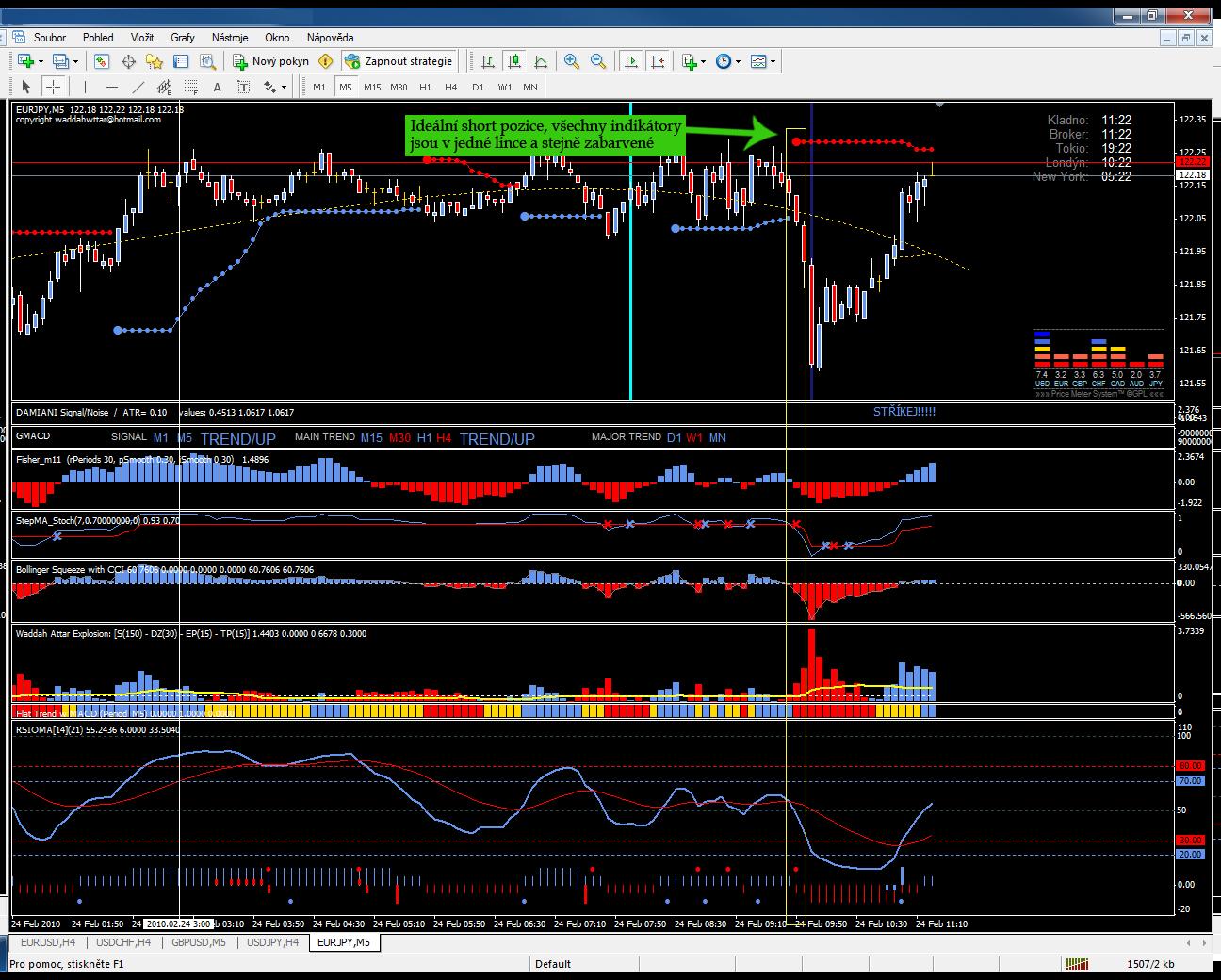Toggle candlestick chart mode

click(514, 61)
